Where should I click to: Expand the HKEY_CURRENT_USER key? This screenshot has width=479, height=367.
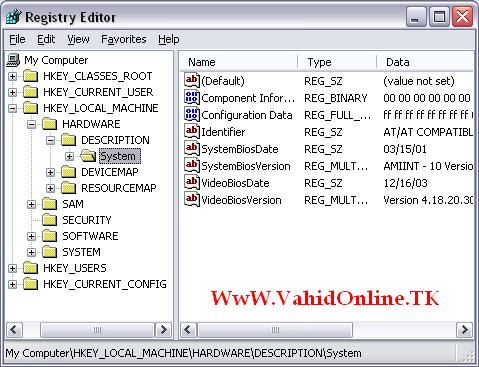12,92
